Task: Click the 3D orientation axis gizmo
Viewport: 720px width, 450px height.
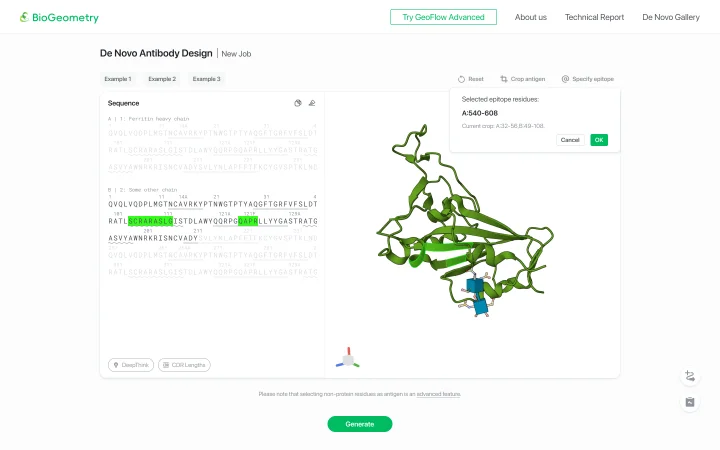Action: coord(348,358)
